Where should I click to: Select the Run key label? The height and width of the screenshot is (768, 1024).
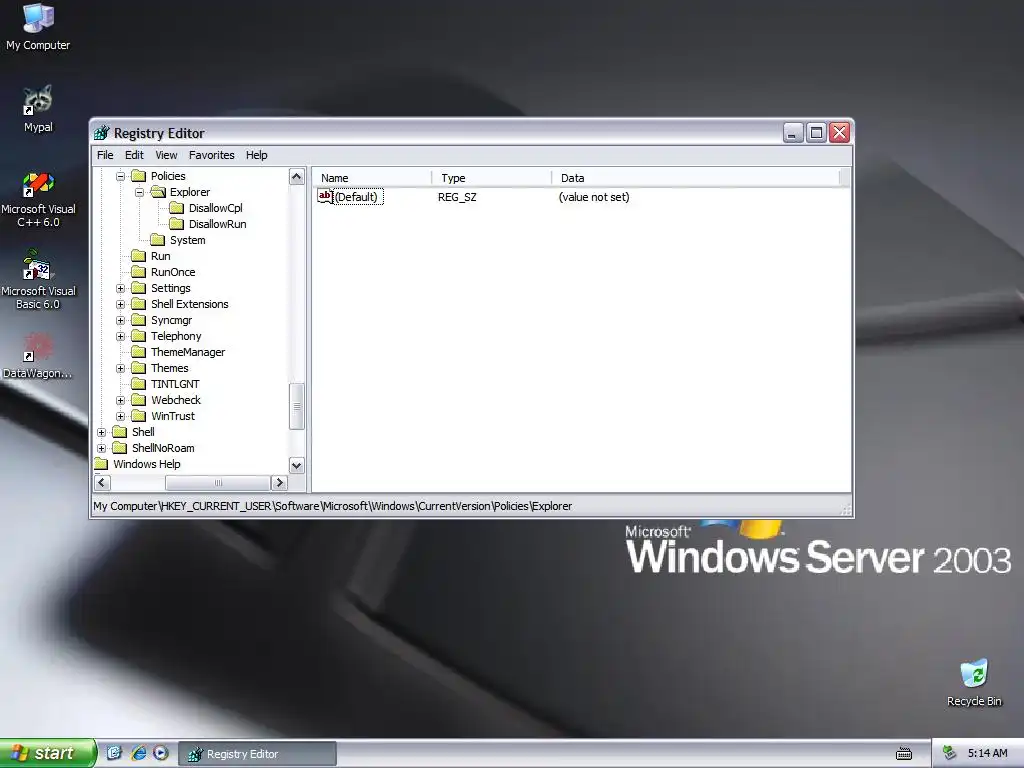click(x=161, y=256)
